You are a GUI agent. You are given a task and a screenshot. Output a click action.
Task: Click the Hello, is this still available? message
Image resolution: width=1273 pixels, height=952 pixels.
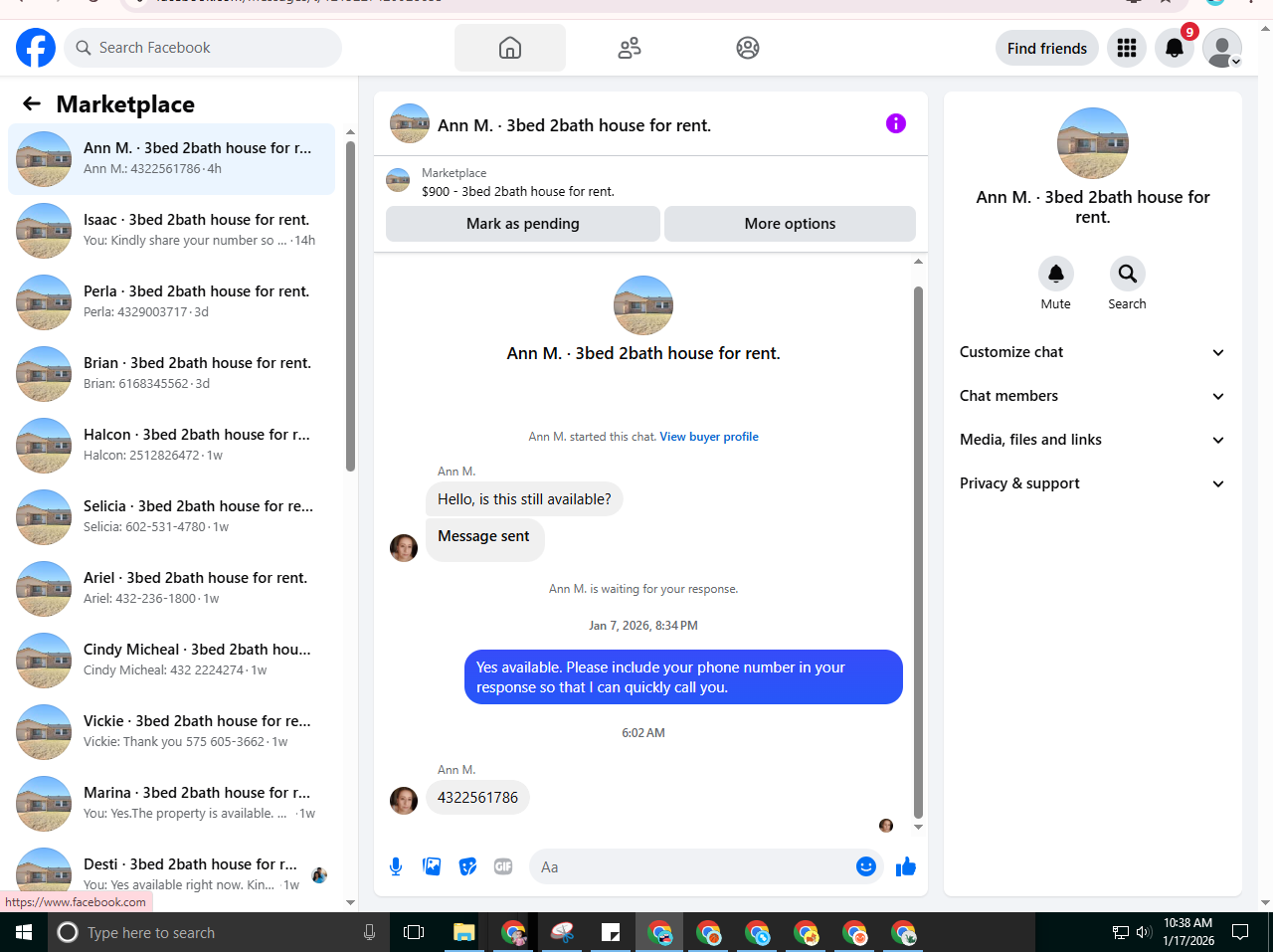[524, 499]
